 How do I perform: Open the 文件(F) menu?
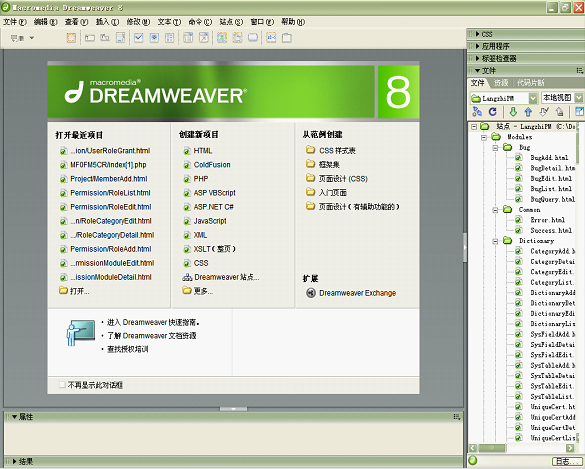point(15,22)
